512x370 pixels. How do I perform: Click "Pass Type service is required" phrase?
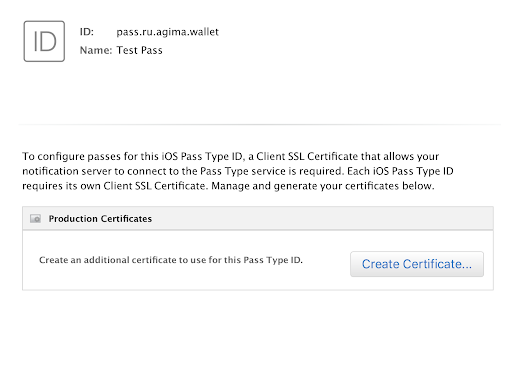(x=271, y=171)
